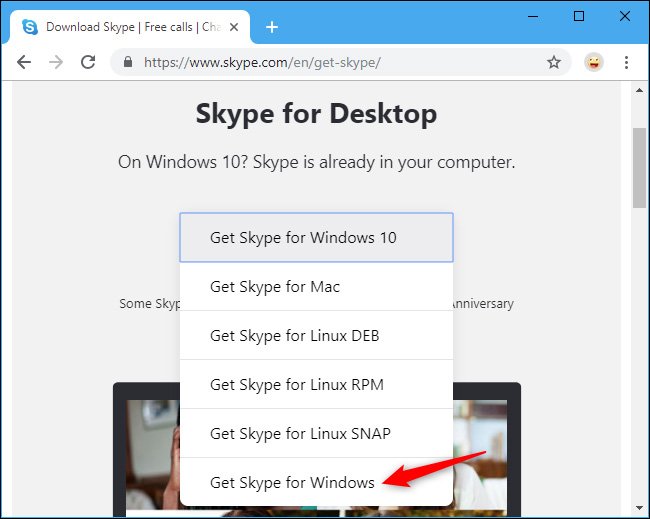The height and width of the screenshot is (519, 650).
Task: View site info via the padlock icon
Action: [x=127, y=62]
